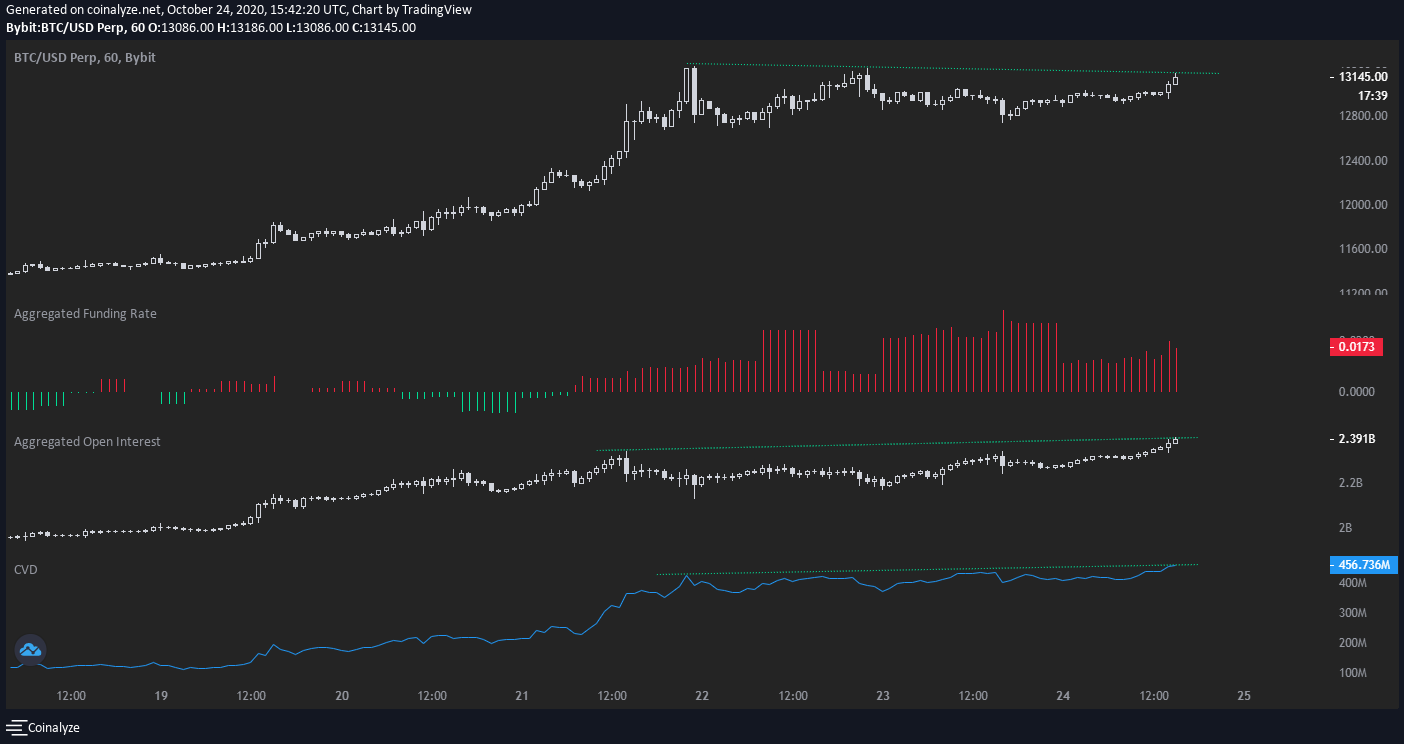Click the 2B open interest axis label
The image size is (1404, 744).
point(1345,527)
